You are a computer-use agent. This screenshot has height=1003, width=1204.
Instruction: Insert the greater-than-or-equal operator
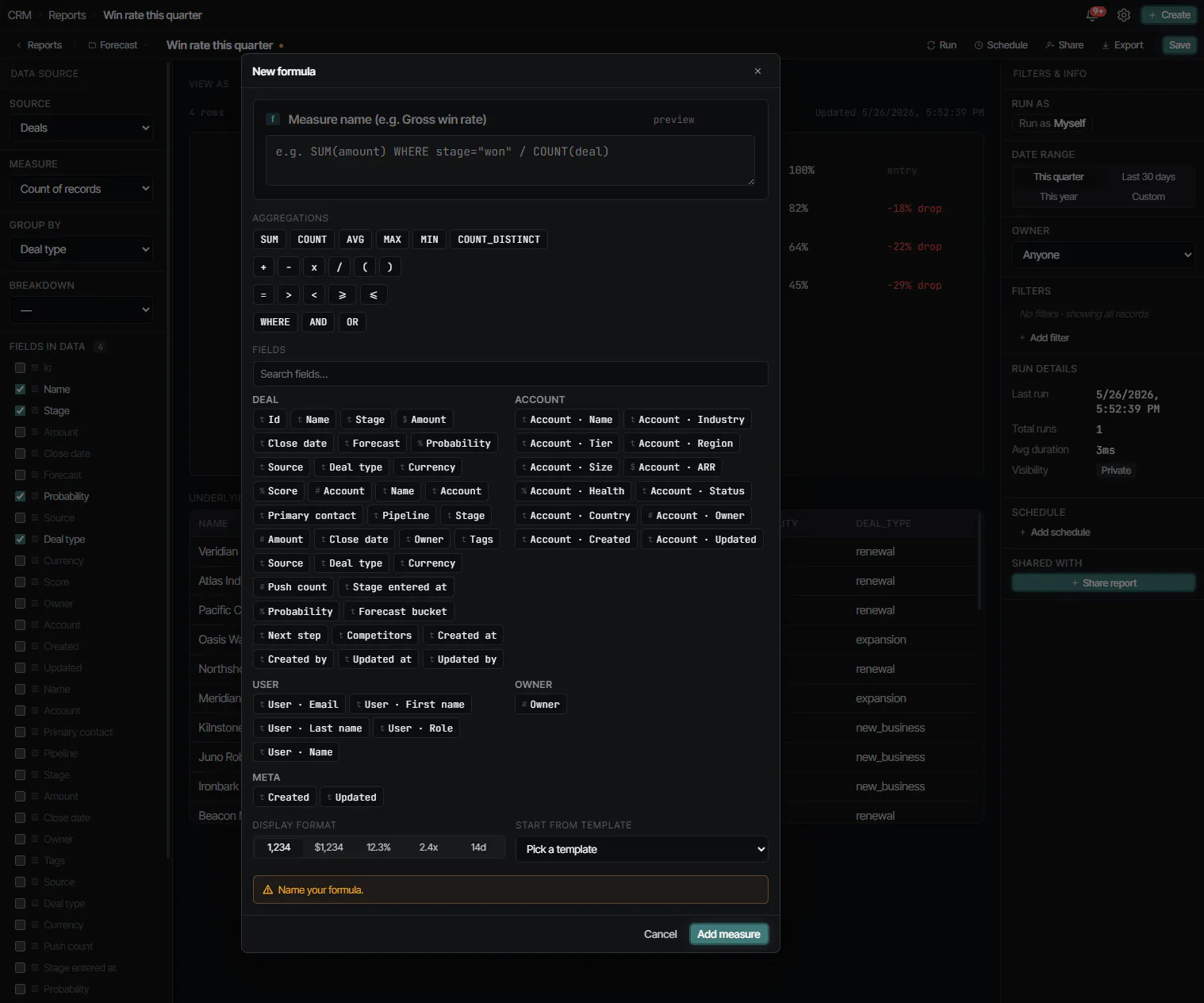click(343, 295)
